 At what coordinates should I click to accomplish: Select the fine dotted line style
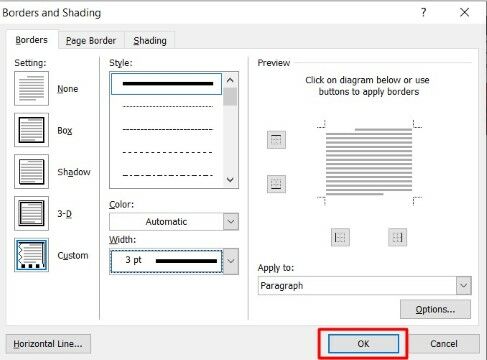[167, 106]
